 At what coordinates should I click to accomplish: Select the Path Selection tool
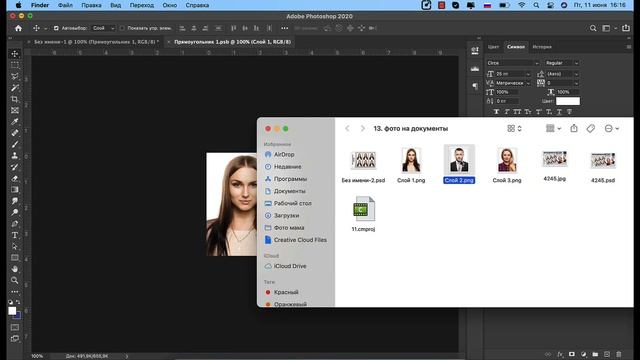point(15,247)
